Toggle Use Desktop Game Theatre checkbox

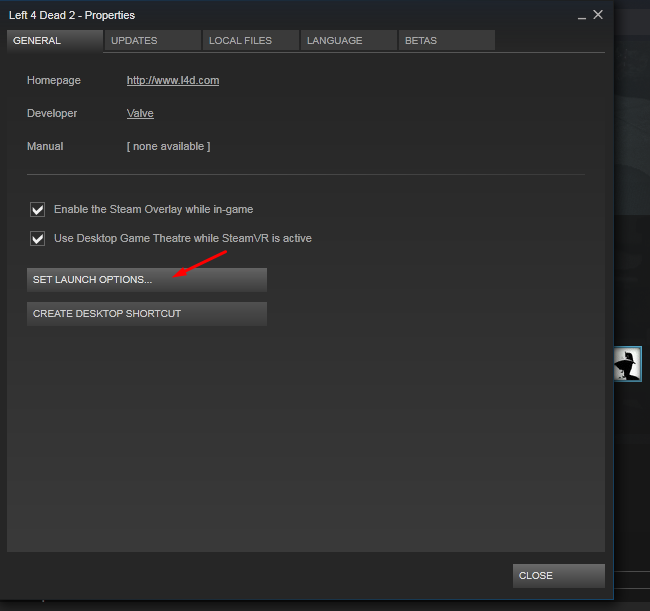click(37, 239)
